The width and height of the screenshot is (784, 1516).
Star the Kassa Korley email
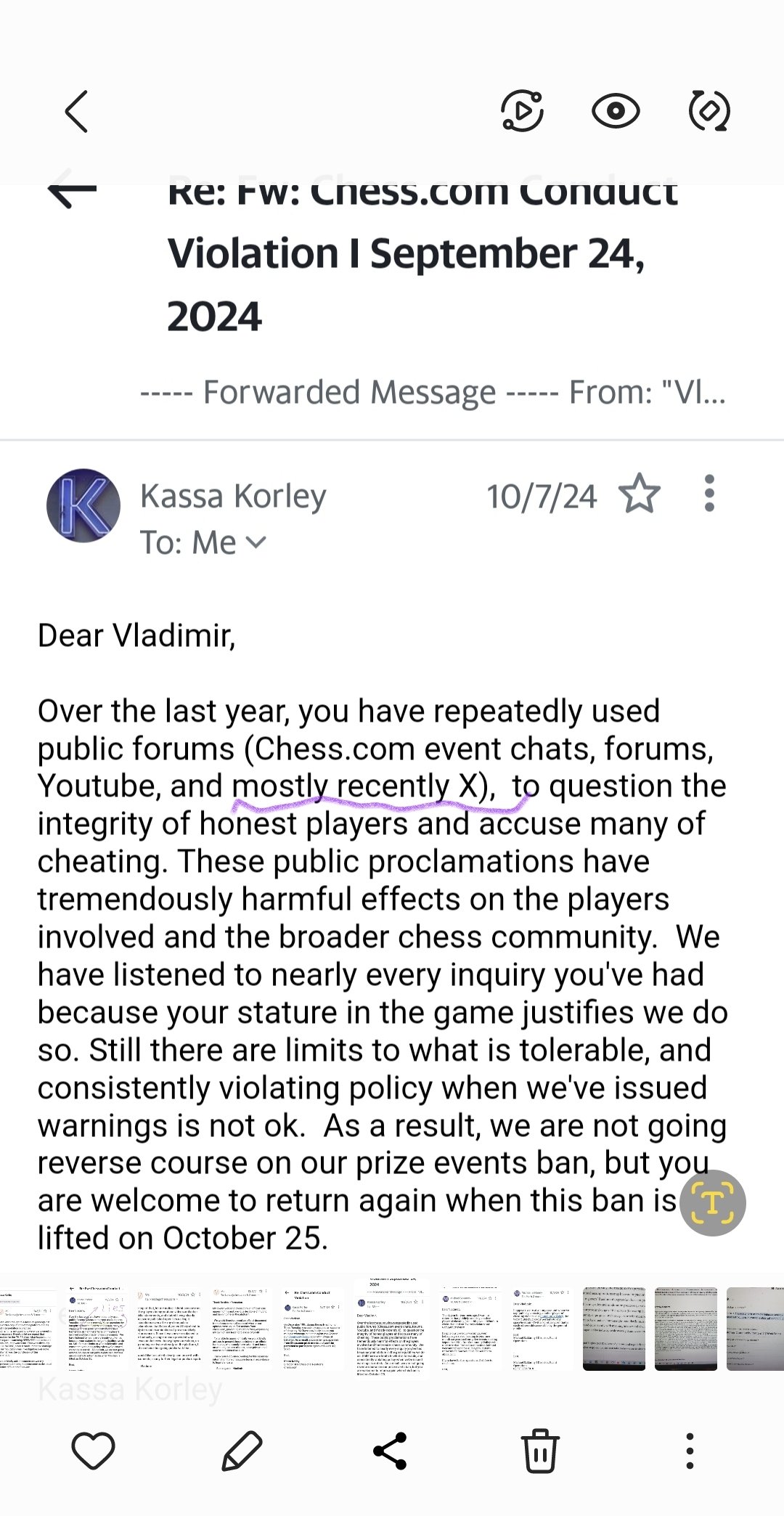(640, 494)
